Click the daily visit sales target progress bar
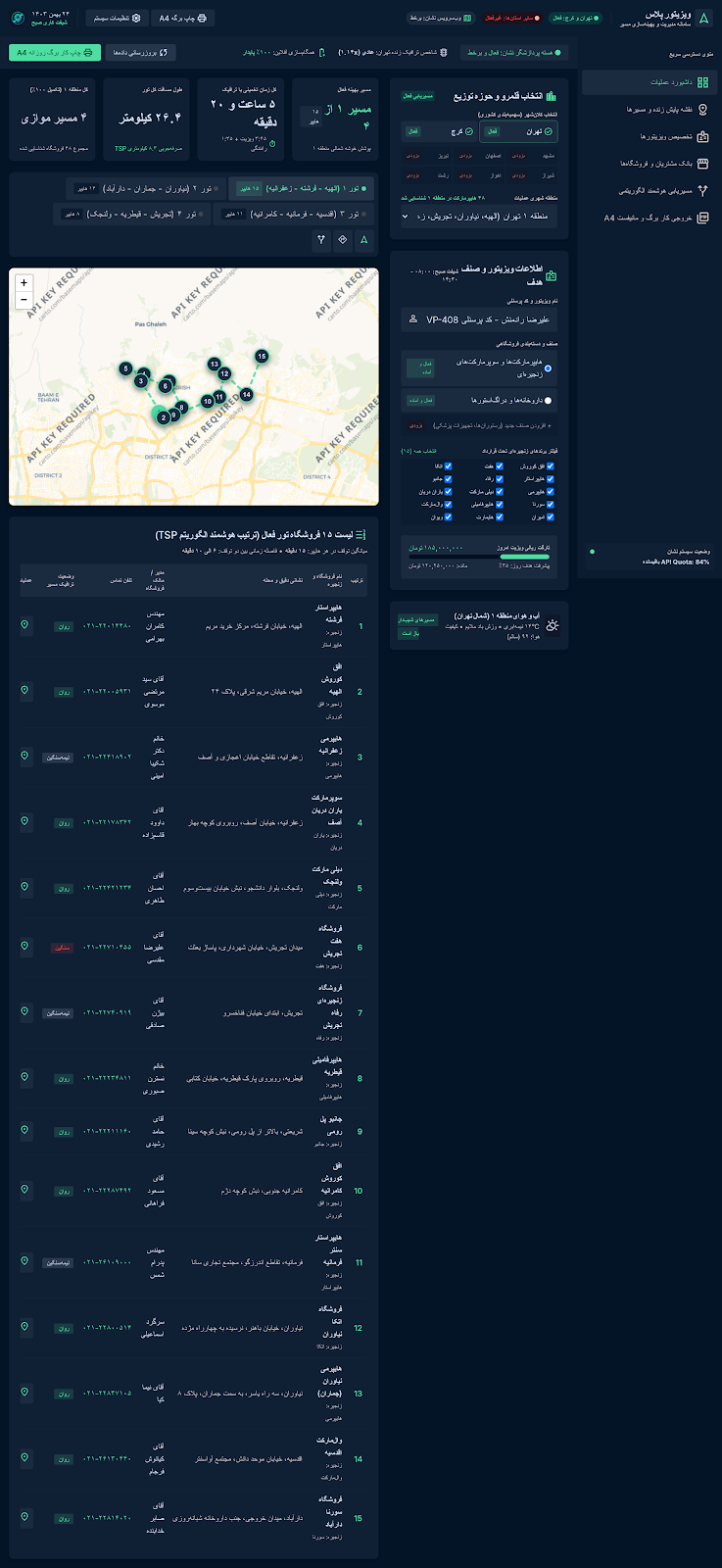 click(479, 558)
